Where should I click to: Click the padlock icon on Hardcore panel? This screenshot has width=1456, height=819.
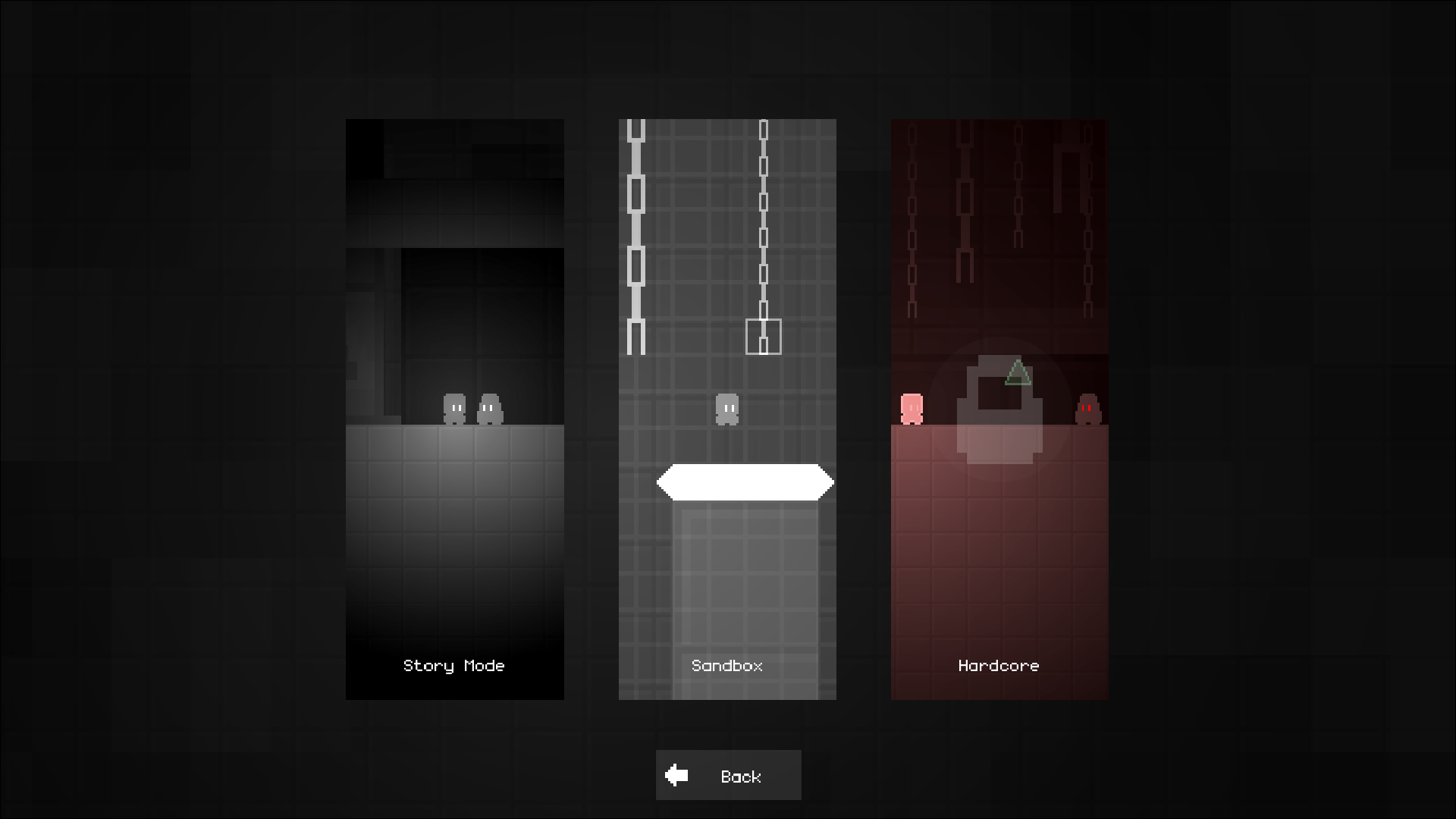(999, 409)
